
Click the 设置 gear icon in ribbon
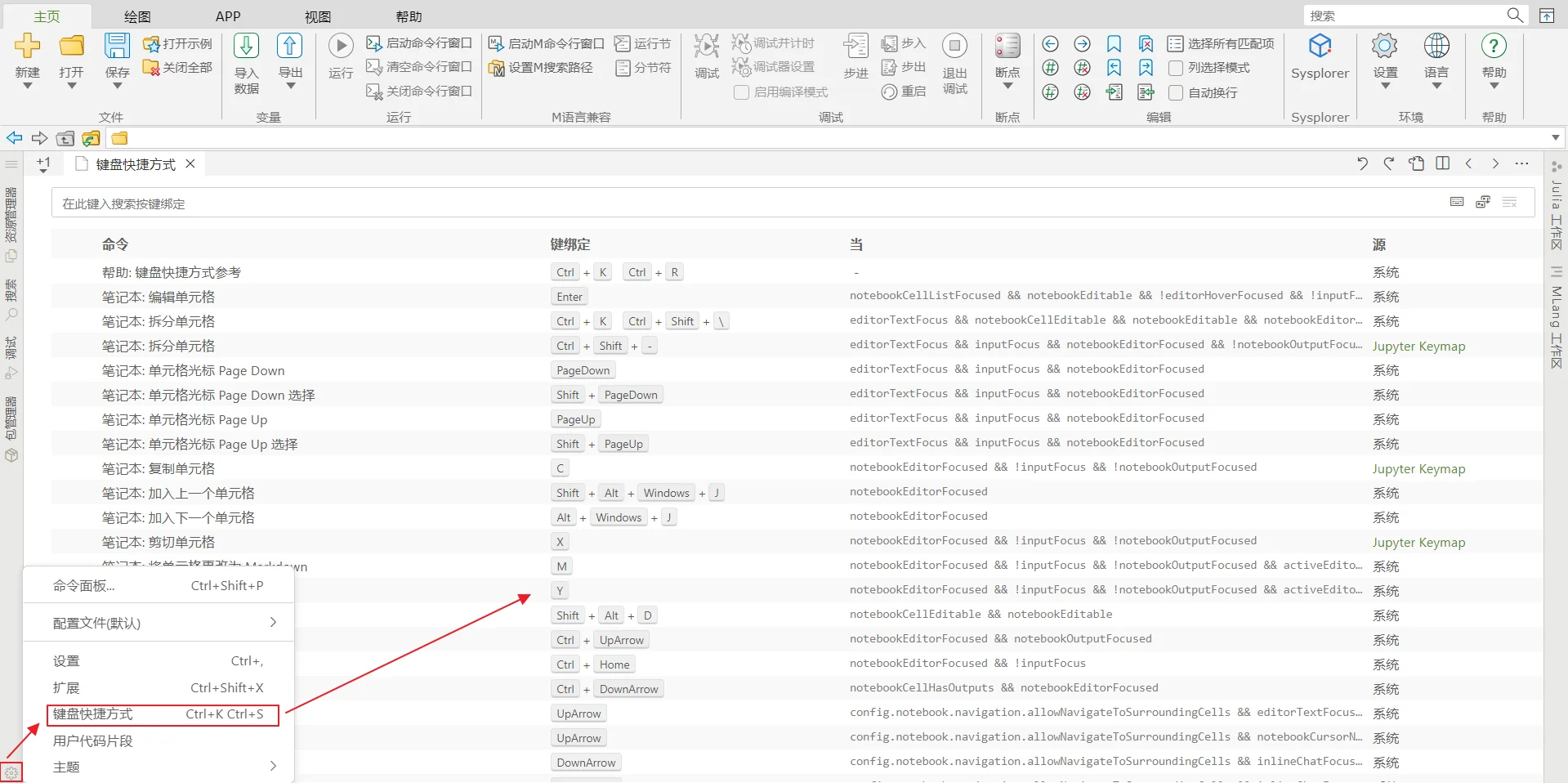(x=1385, y=46)
